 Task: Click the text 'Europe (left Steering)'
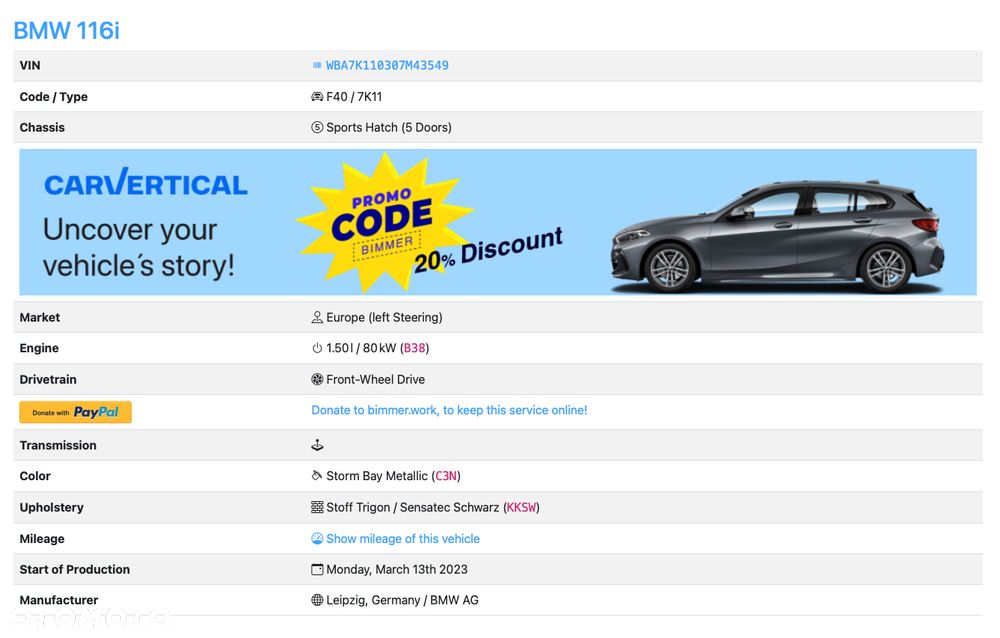[x=385, y=317]
